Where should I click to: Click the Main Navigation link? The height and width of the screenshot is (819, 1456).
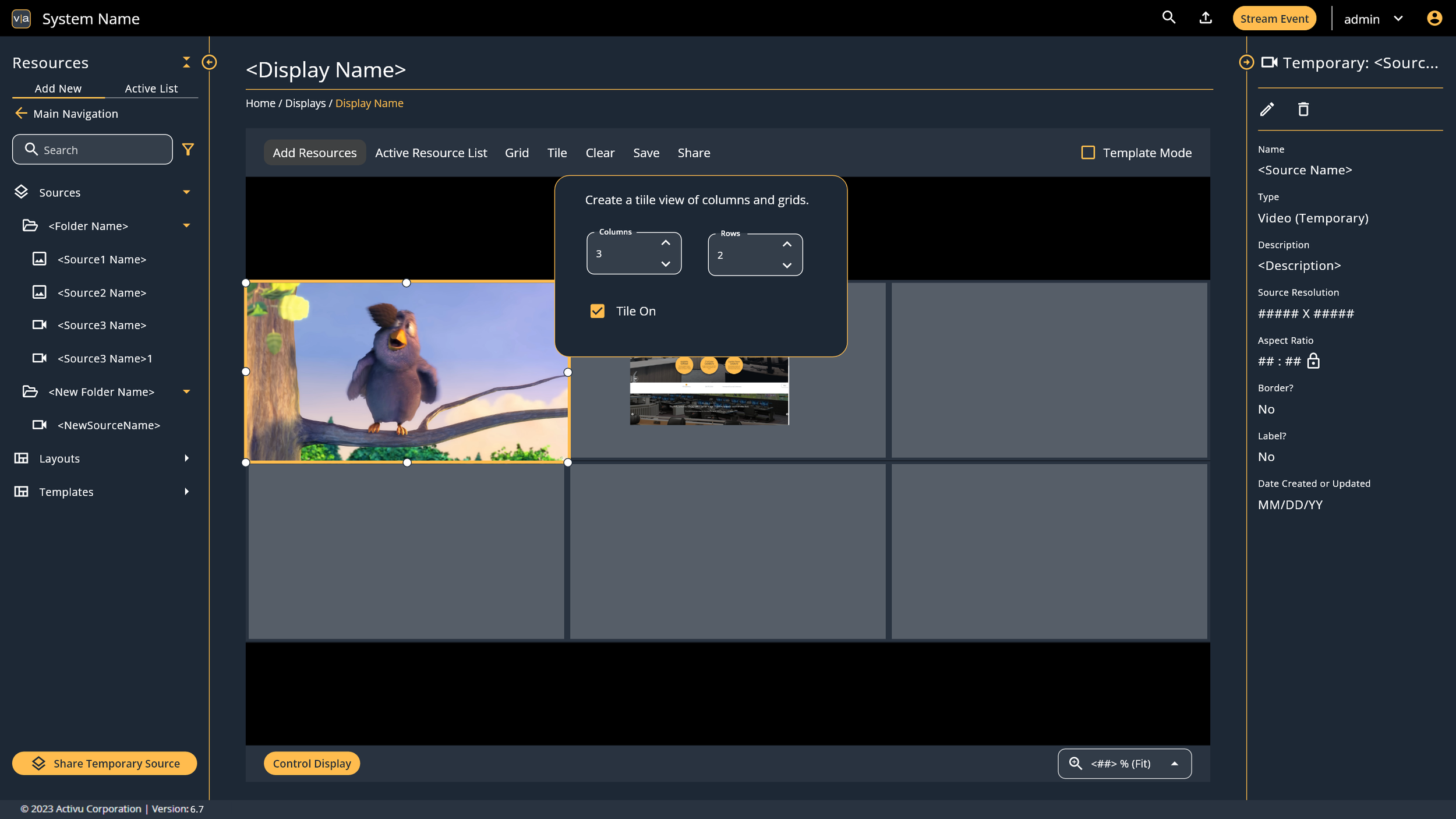pyautogui.click(x=76, y=114)
